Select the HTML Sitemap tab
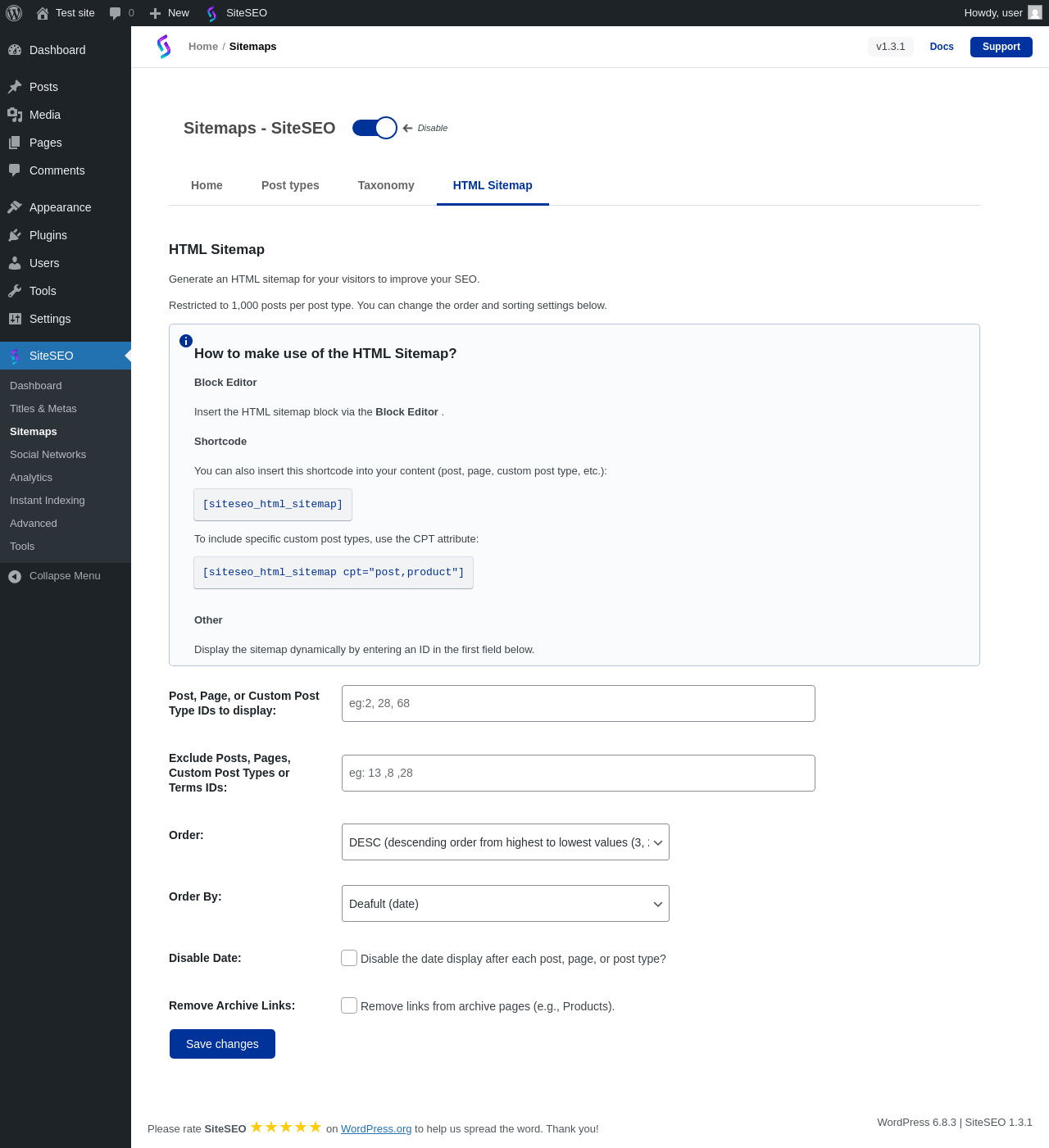This screenshot has width=1049, height=1148. tap(493, 185)
